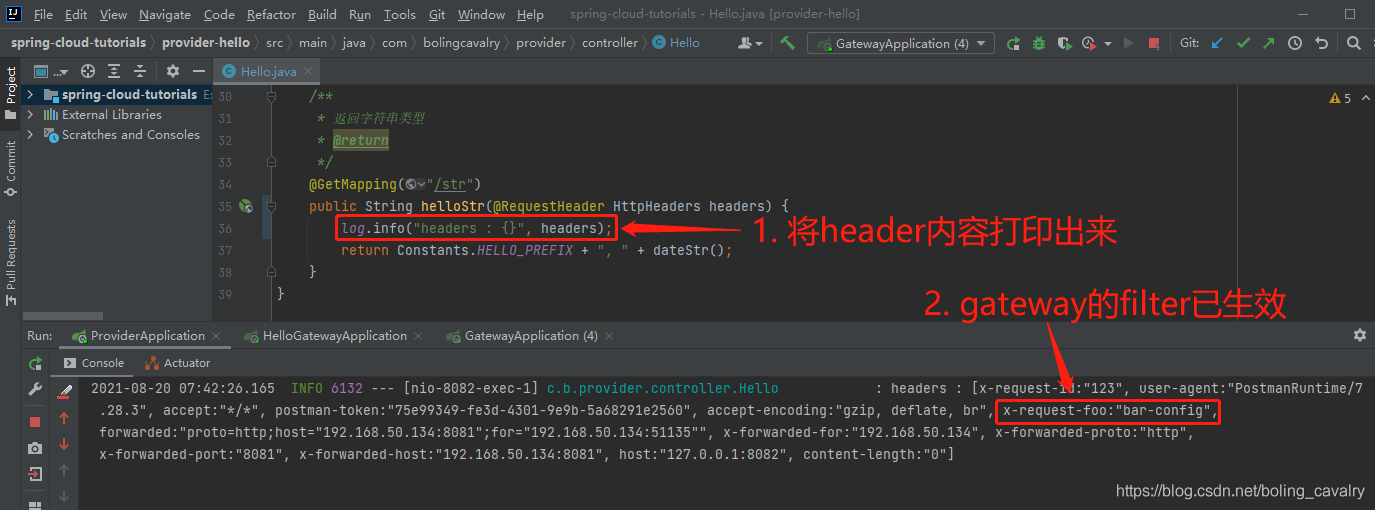Click controller in breadcrumb bar
Screen dimensions: 1375x510
click(610, 43)
